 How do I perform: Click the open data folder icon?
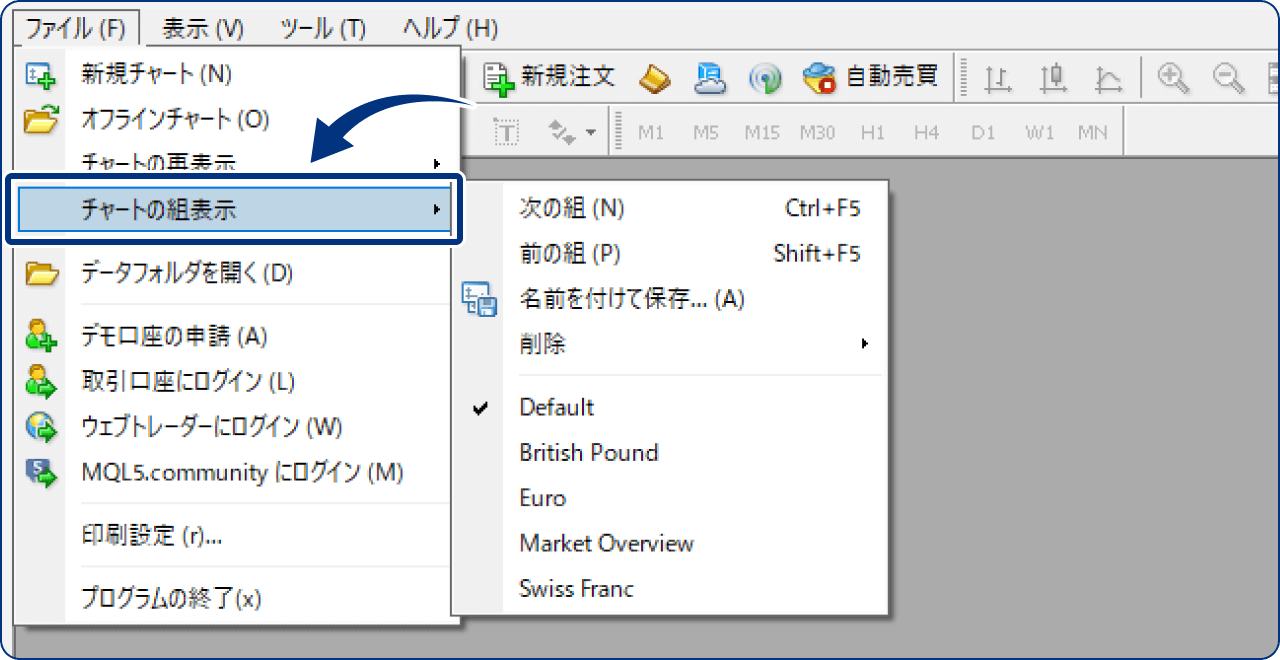41,274
